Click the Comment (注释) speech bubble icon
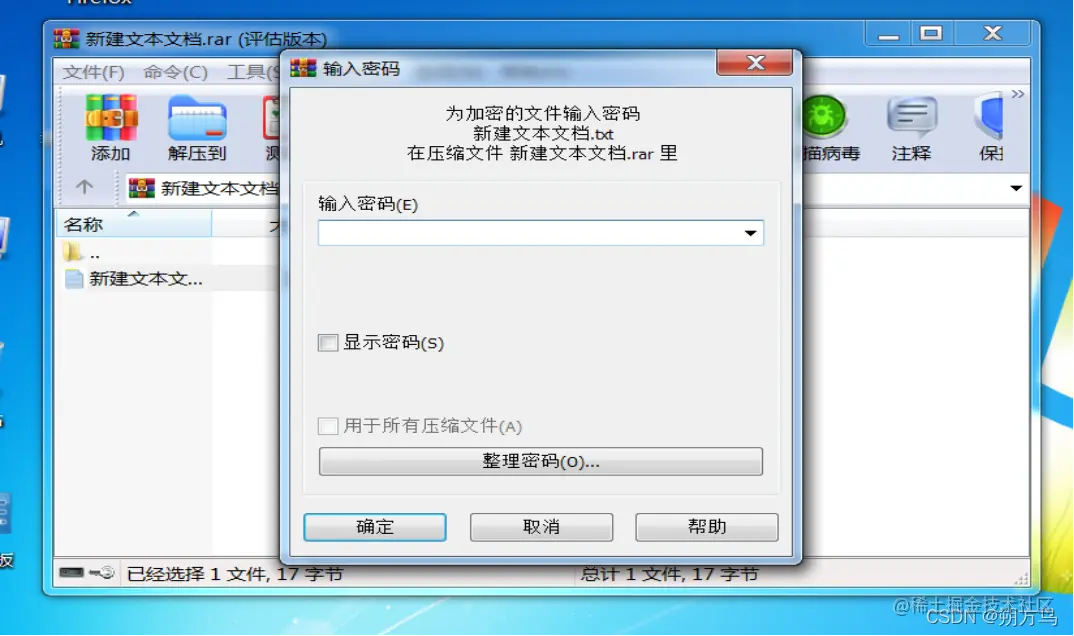The height and width of the screenshot is (636, 1074). click(x=912, y=116)
